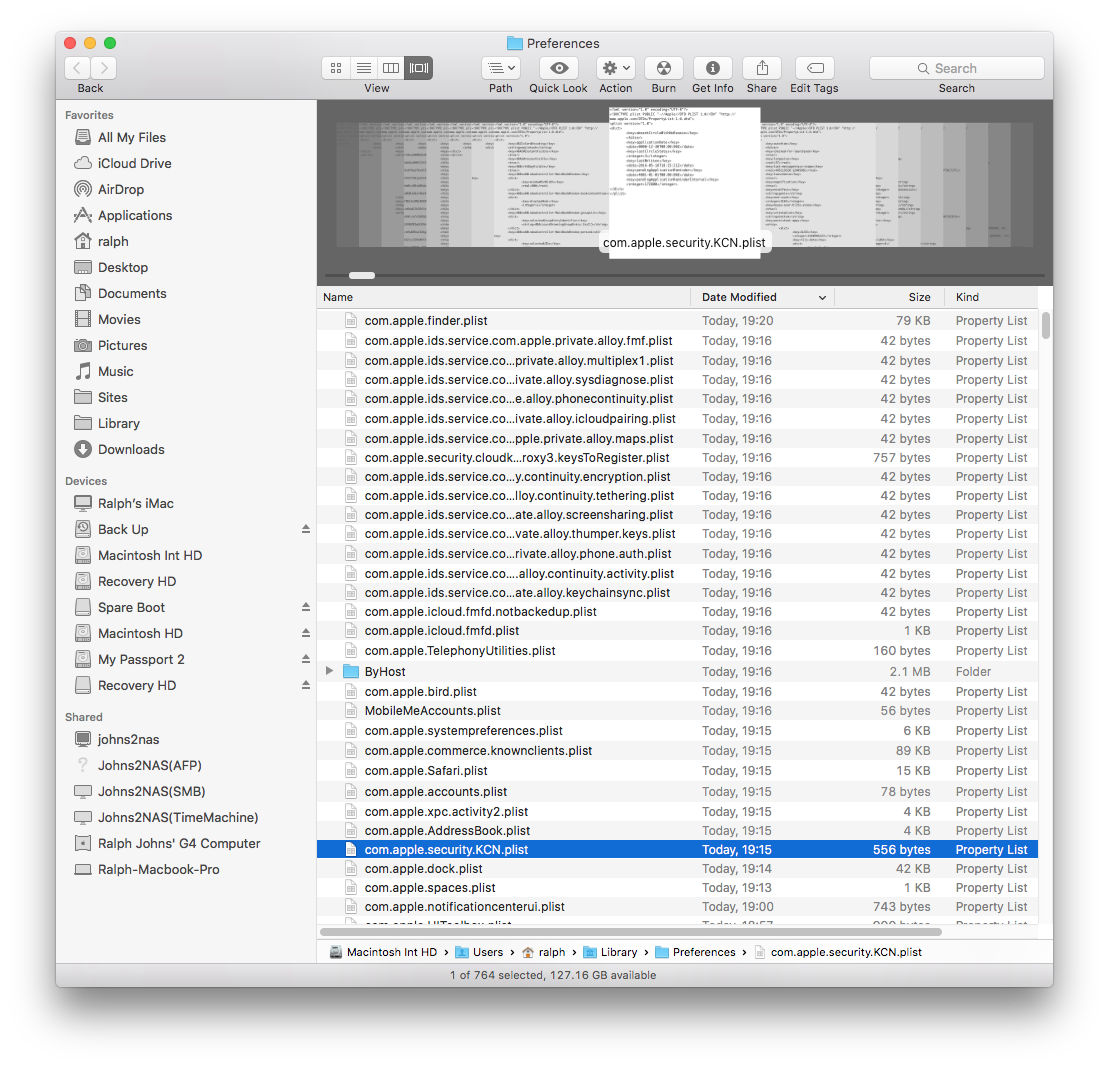
Task: Switch to Cover Flow view
Action: [419, 68]
